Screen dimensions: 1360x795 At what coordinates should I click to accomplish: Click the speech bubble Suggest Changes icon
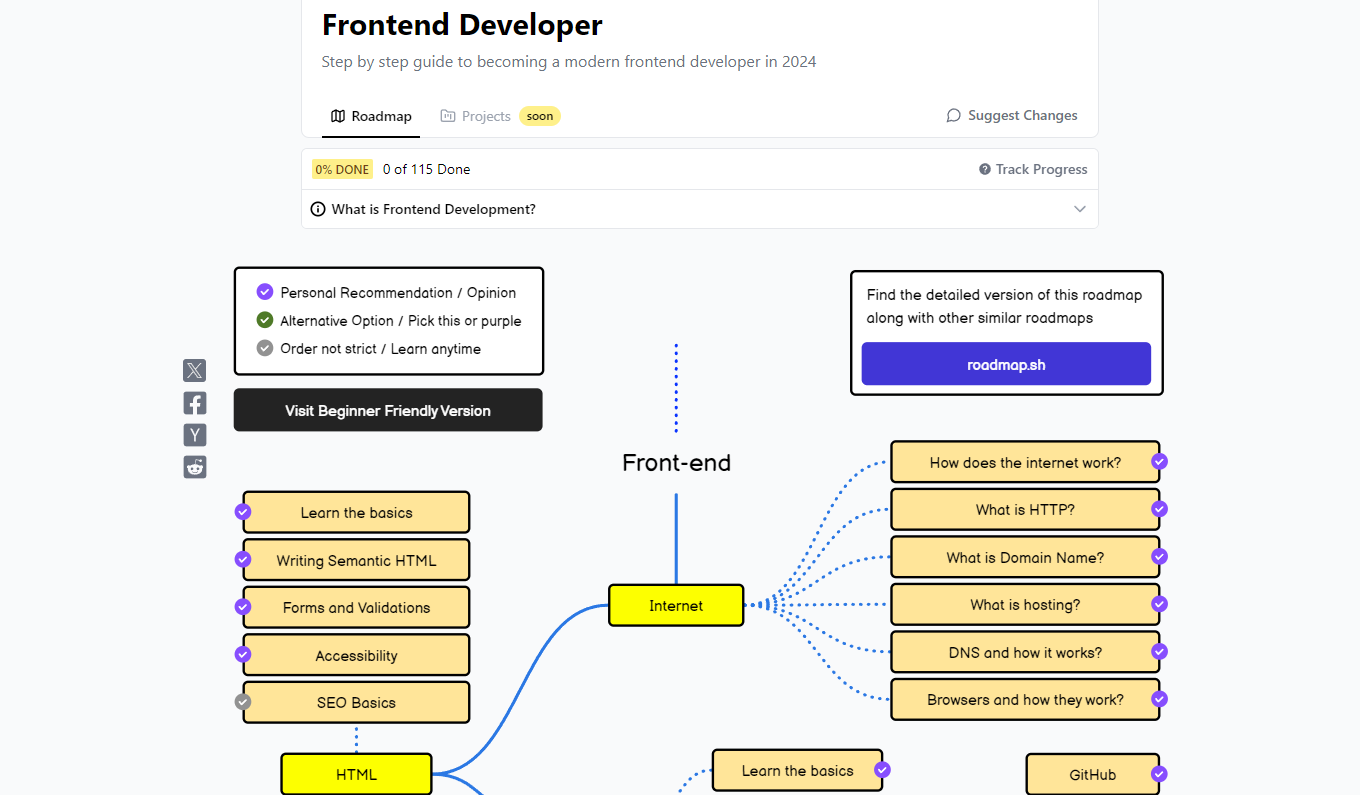pos(954,116)
